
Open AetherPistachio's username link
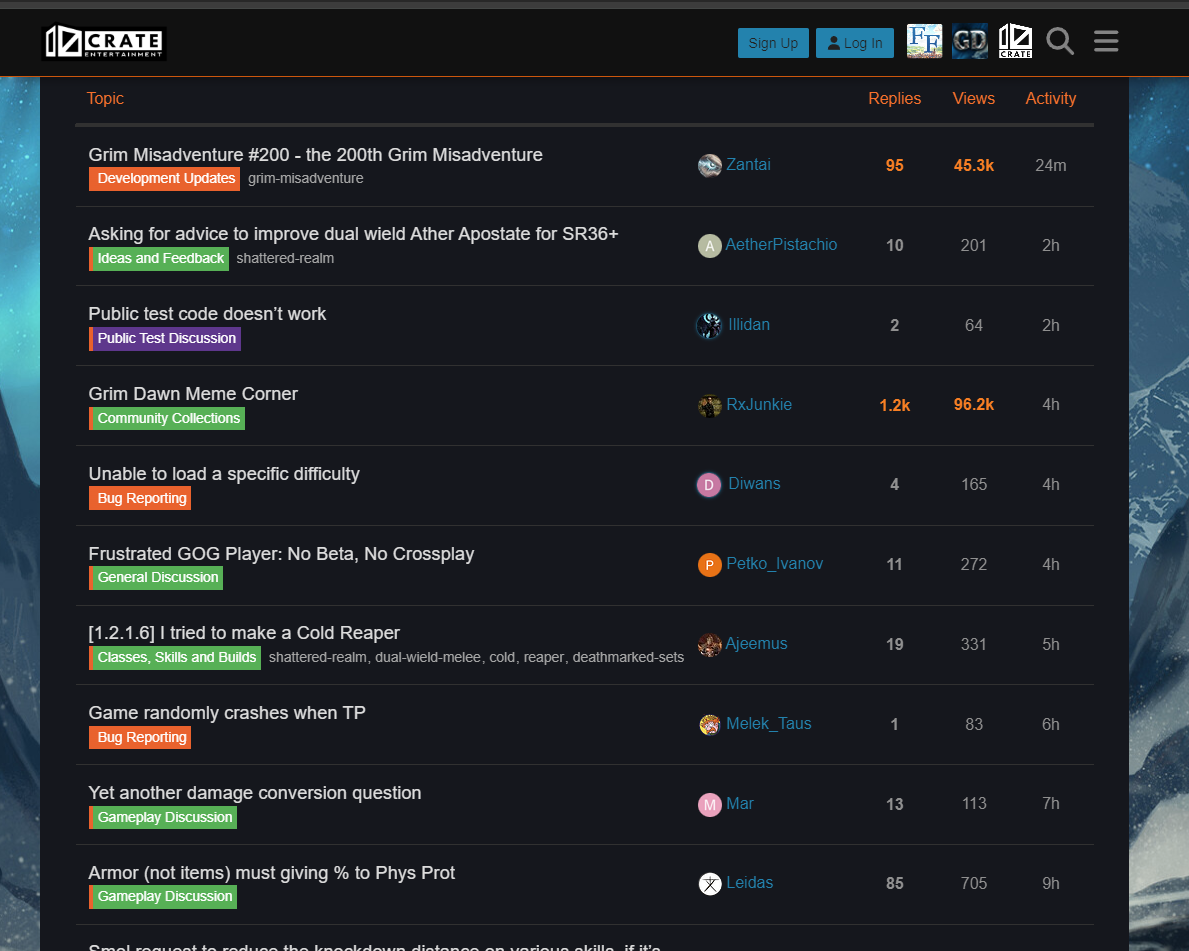(781, 245)
